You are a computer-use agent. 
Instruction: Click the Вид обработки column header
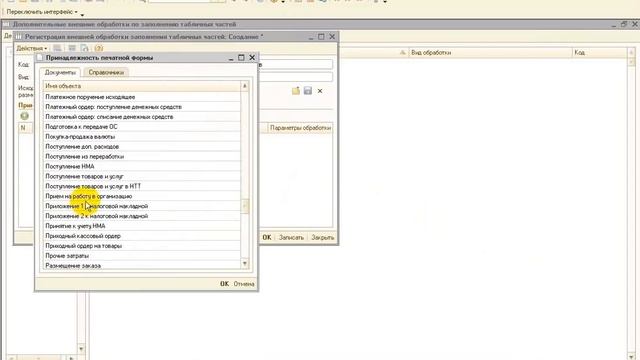tap(491, 52)
